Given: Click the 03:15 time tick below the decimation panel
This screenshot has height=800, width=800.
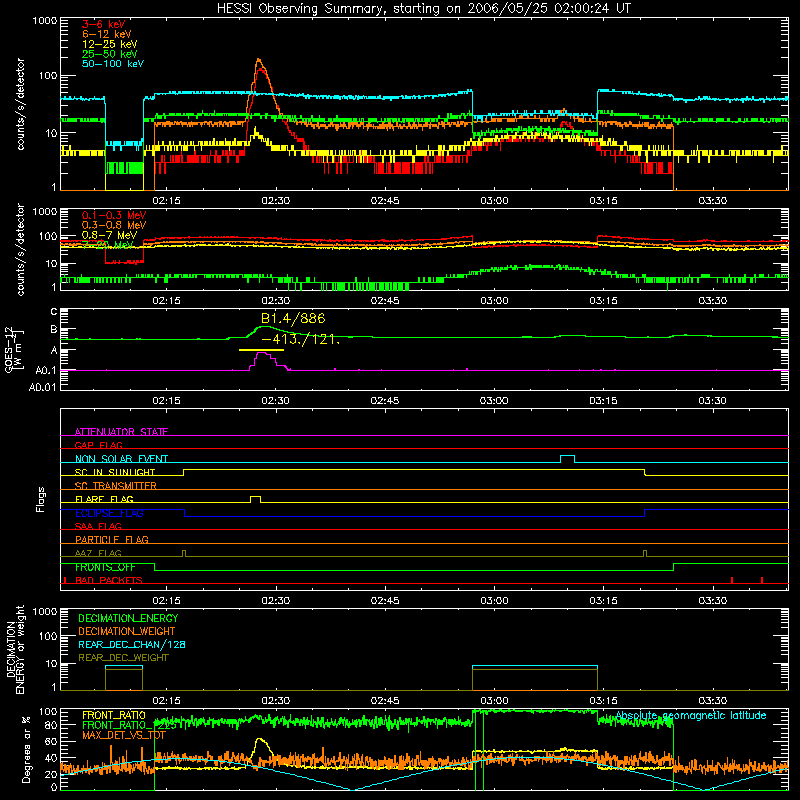Looking at the screenshot, I should [604, 701].
